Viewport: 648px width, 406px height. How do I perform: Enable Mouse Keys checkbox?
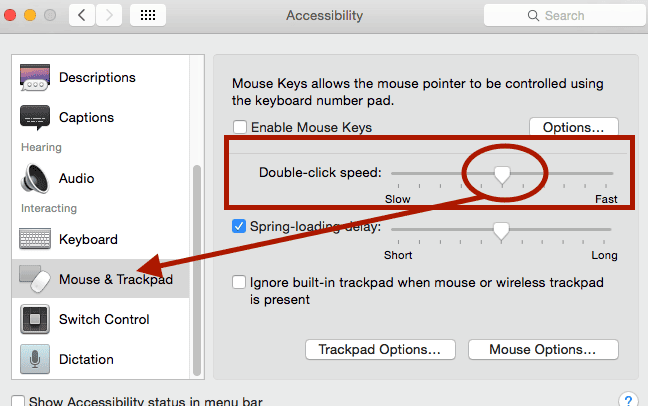pyautogui.click(x=240, y=127)
